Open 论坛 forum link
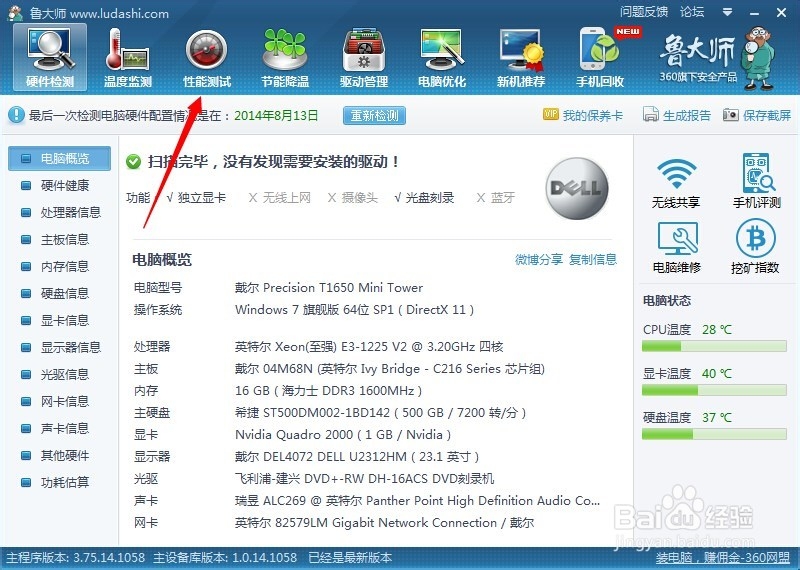800x570 pixels. point(692,12)
